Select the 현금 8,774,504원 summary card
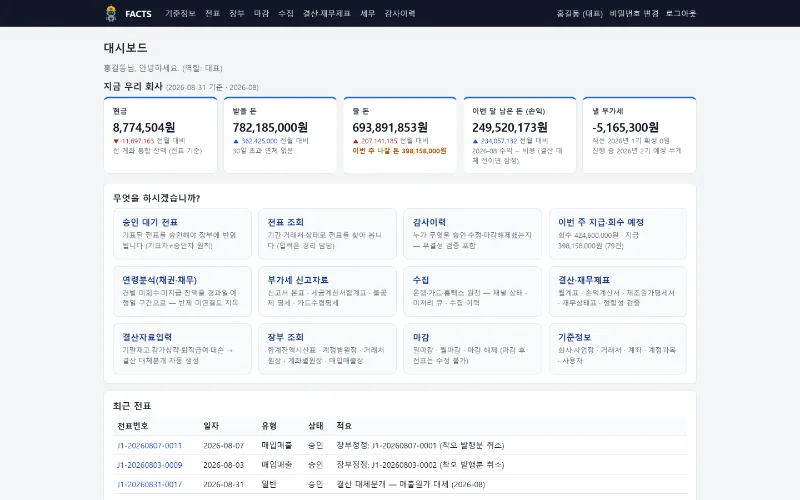Image resolution: width=800 pixels, height=500 pixels. coord(160,135)
